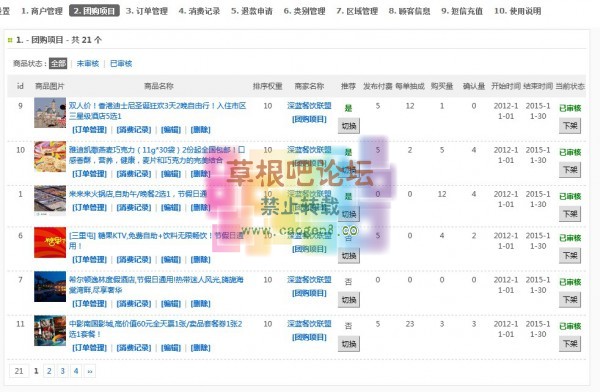Viewport: 600px width, 392px height.
Task: Select the 全部 status filter
Action: 58,63
